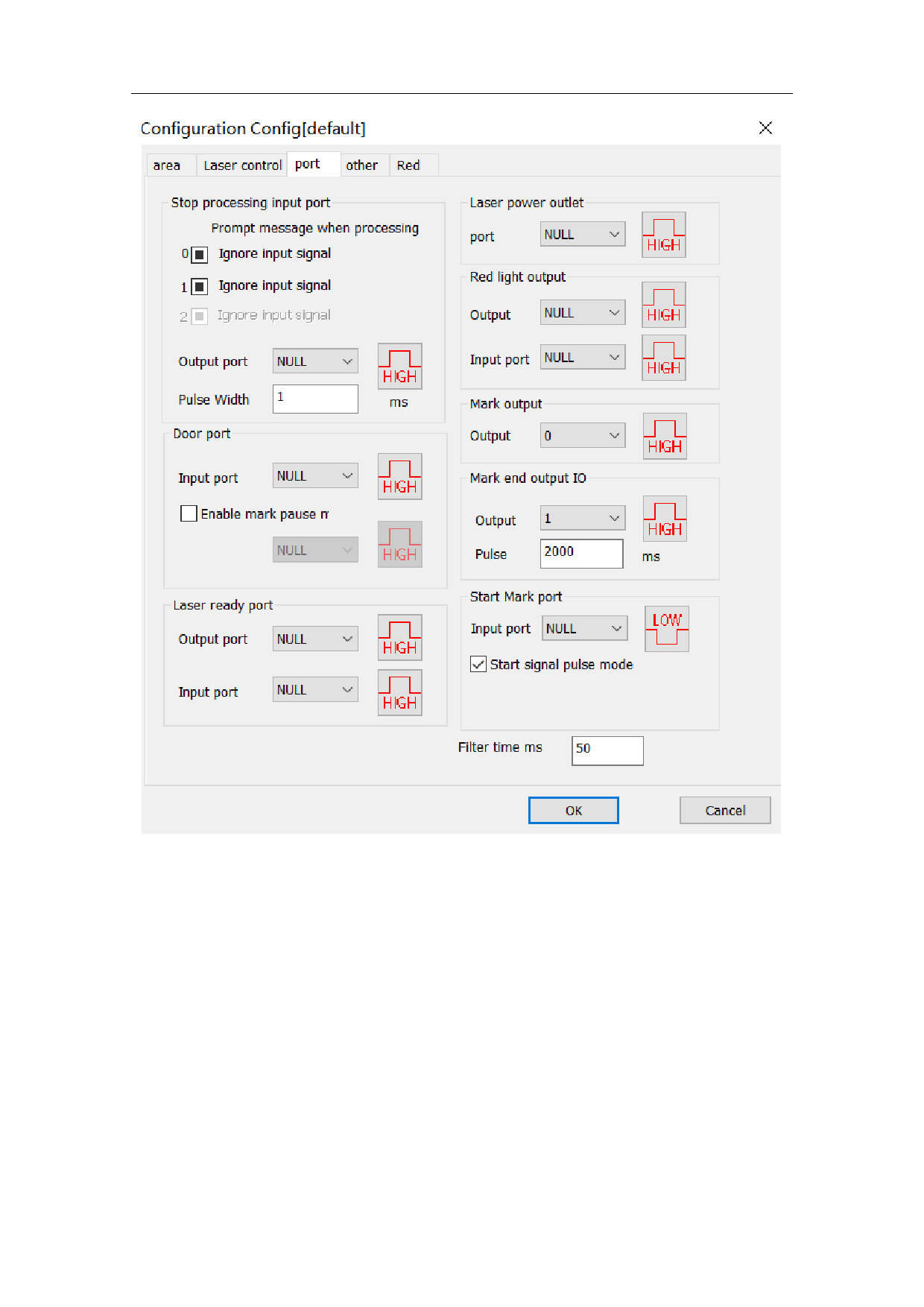Confirm settings with OK button
Screen dimensions: 924x1307
click(x=573, y=811)
